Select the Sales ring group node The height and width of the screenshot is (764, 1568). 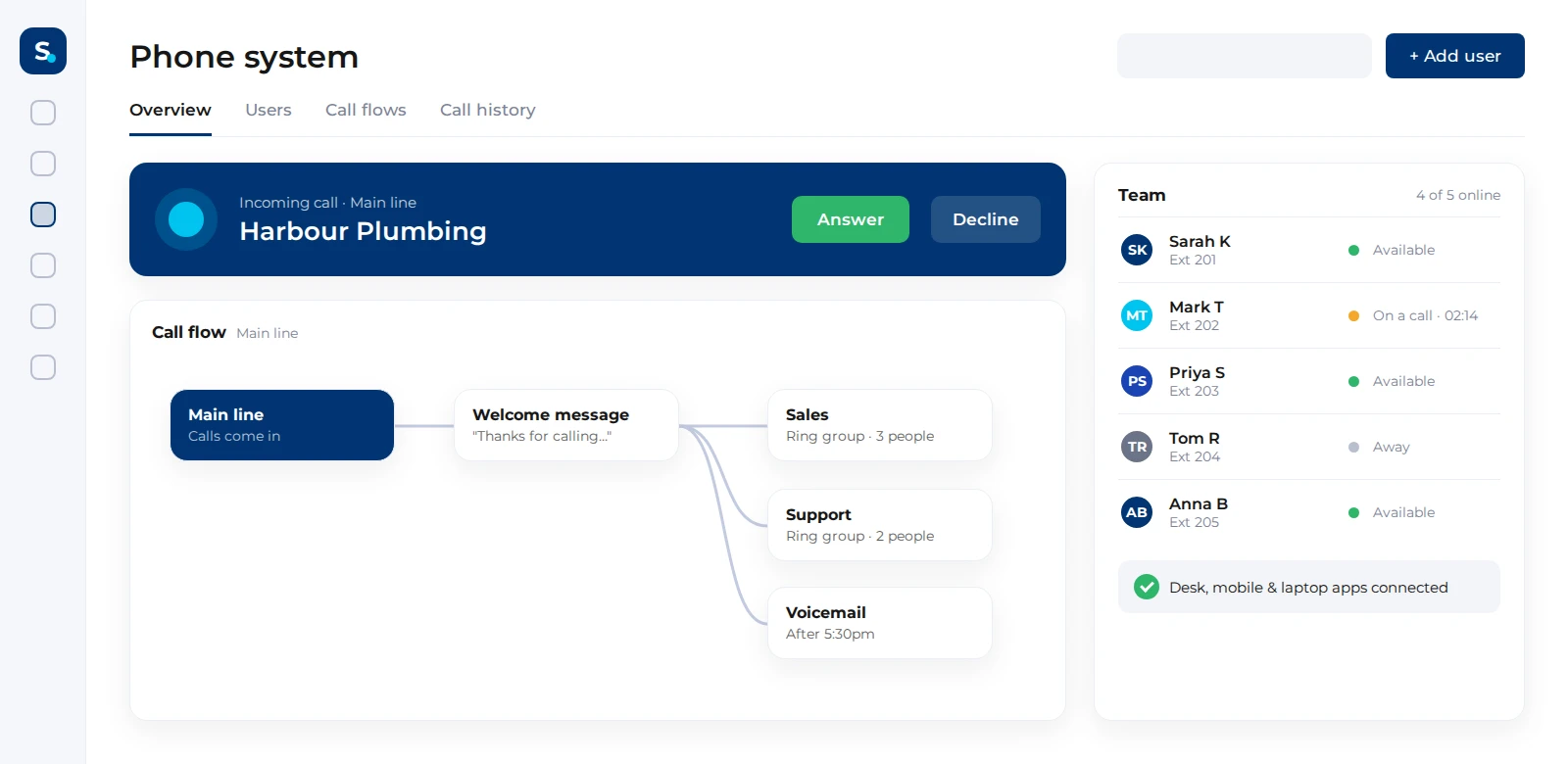pos(880,425)
